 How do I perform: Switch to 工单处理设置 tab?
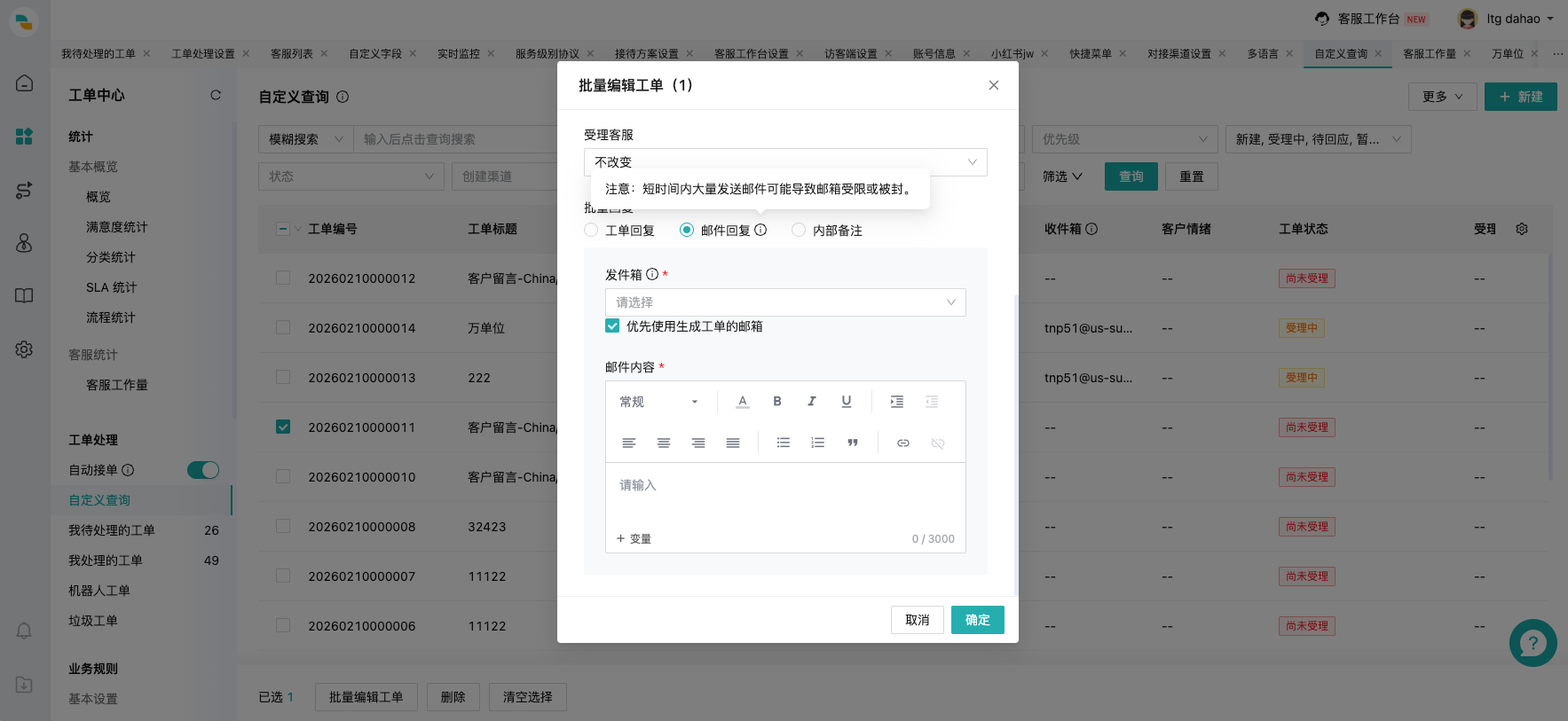point(203,54)
